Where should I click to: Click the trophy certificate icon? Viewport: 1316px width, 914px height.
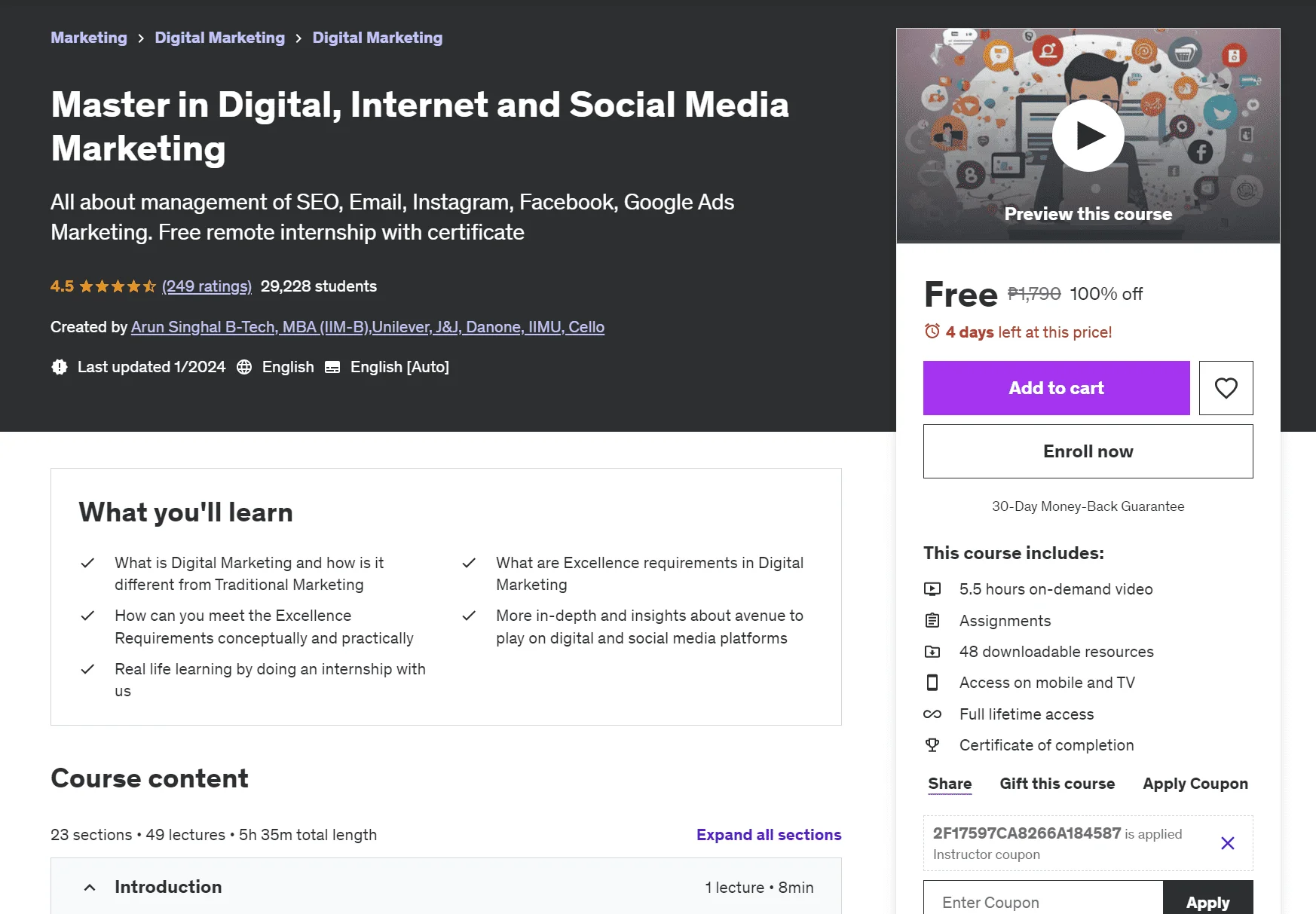pos(932,745)
